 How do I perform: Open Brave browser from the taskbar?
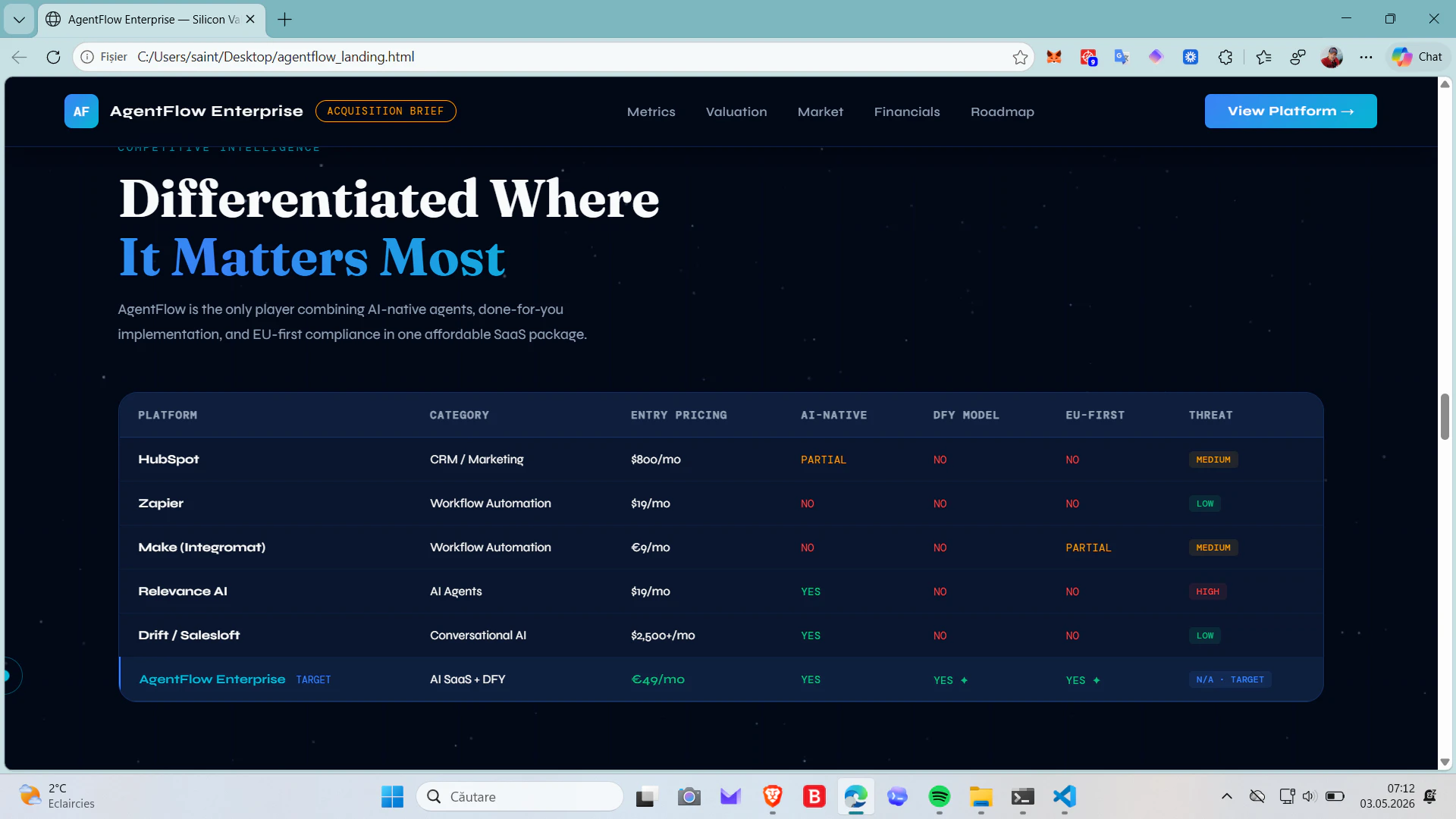coord(772,796)
